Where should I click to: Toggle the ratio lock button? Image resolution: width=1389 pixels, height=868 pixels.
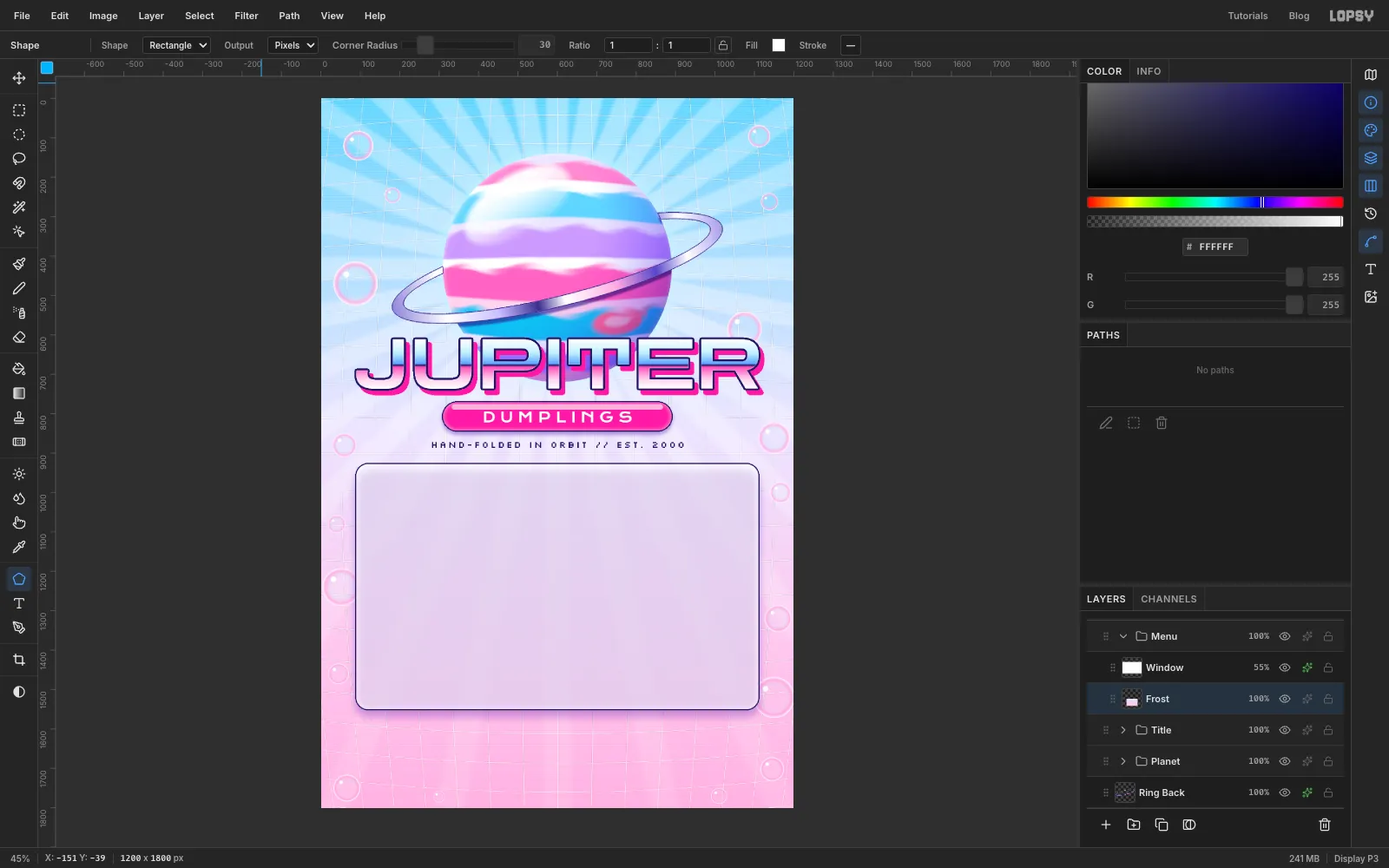point(723,45)
